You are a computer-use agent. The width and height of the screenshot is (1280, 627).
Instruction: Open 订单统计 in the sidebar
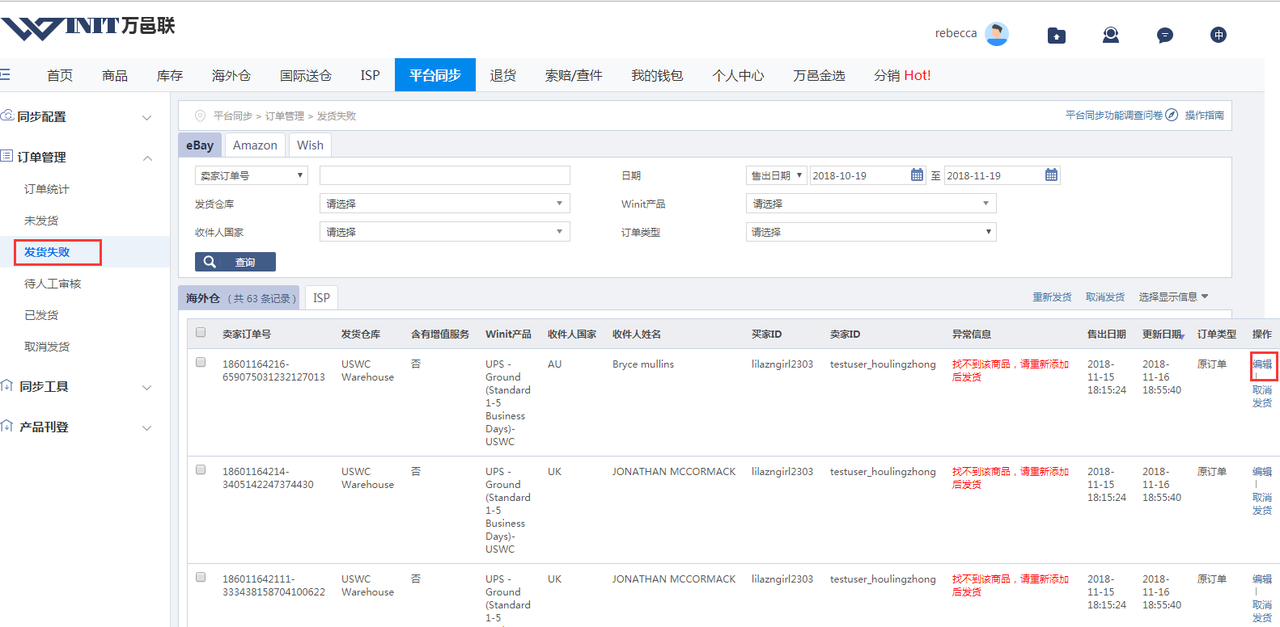pos(47,189)
